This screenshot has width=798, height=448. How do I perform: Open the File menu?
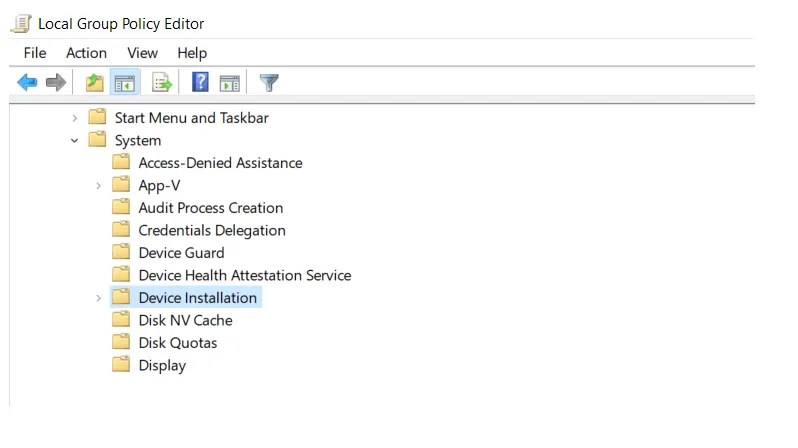(x=35, y=53)
